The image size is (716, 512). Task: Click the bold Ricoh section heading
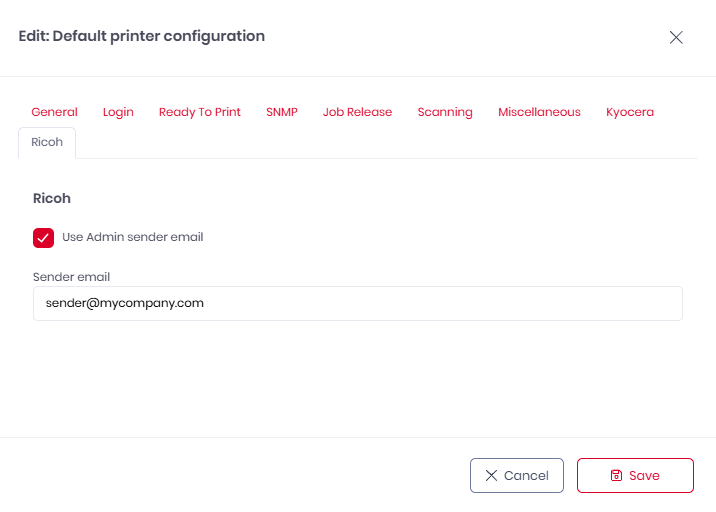click(52, 198)
